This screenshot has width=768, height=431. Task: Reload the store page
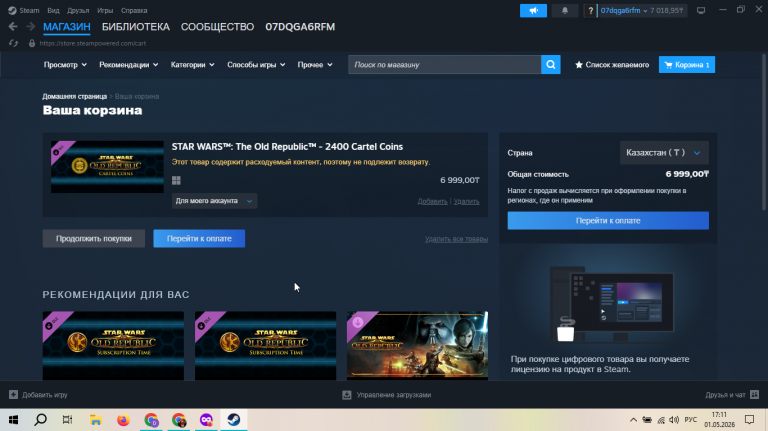tap(13, 43)
